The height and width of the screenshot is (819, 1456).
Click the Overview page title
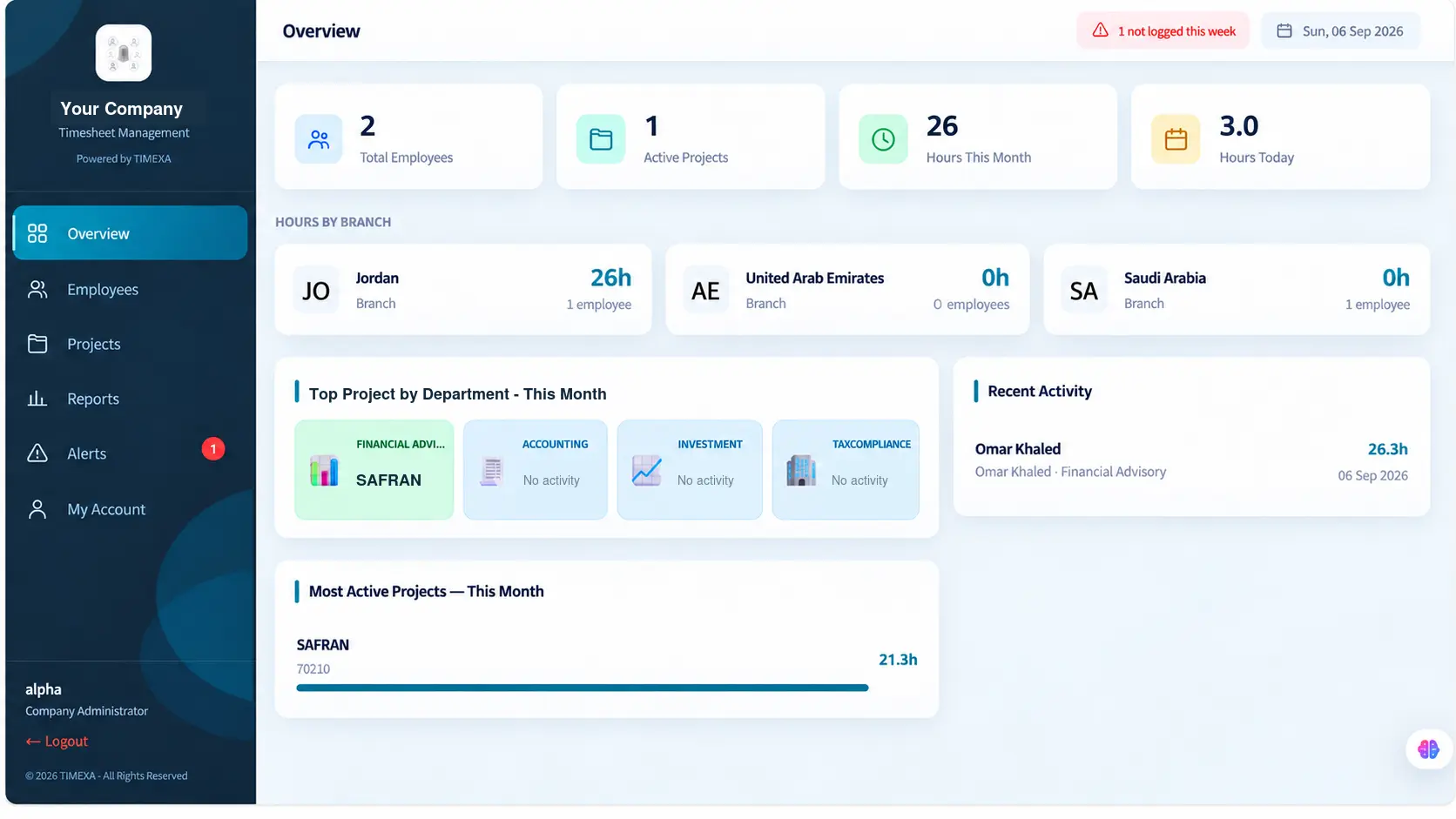321,31
